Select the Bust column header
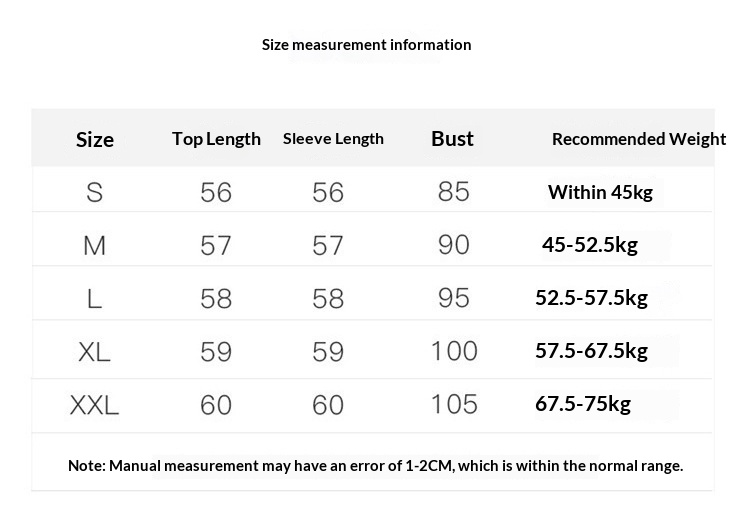Screen dimensions: 750x530 point(452,139)
